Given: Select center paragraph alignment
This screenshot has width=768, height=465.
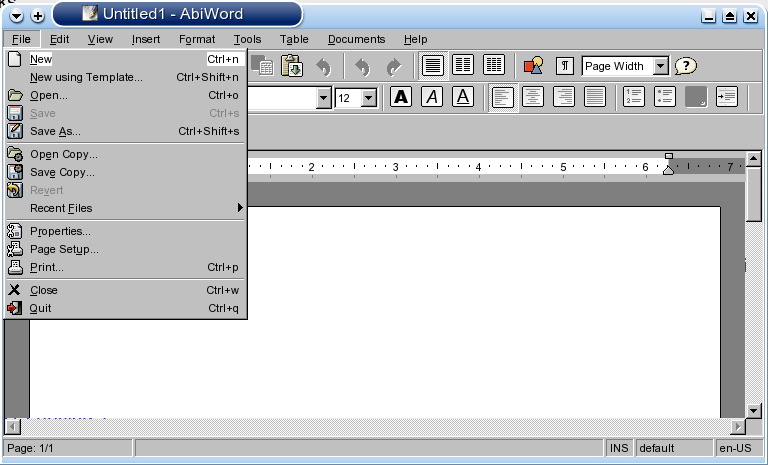Looking at the screenshot, I should click(534, 97).
